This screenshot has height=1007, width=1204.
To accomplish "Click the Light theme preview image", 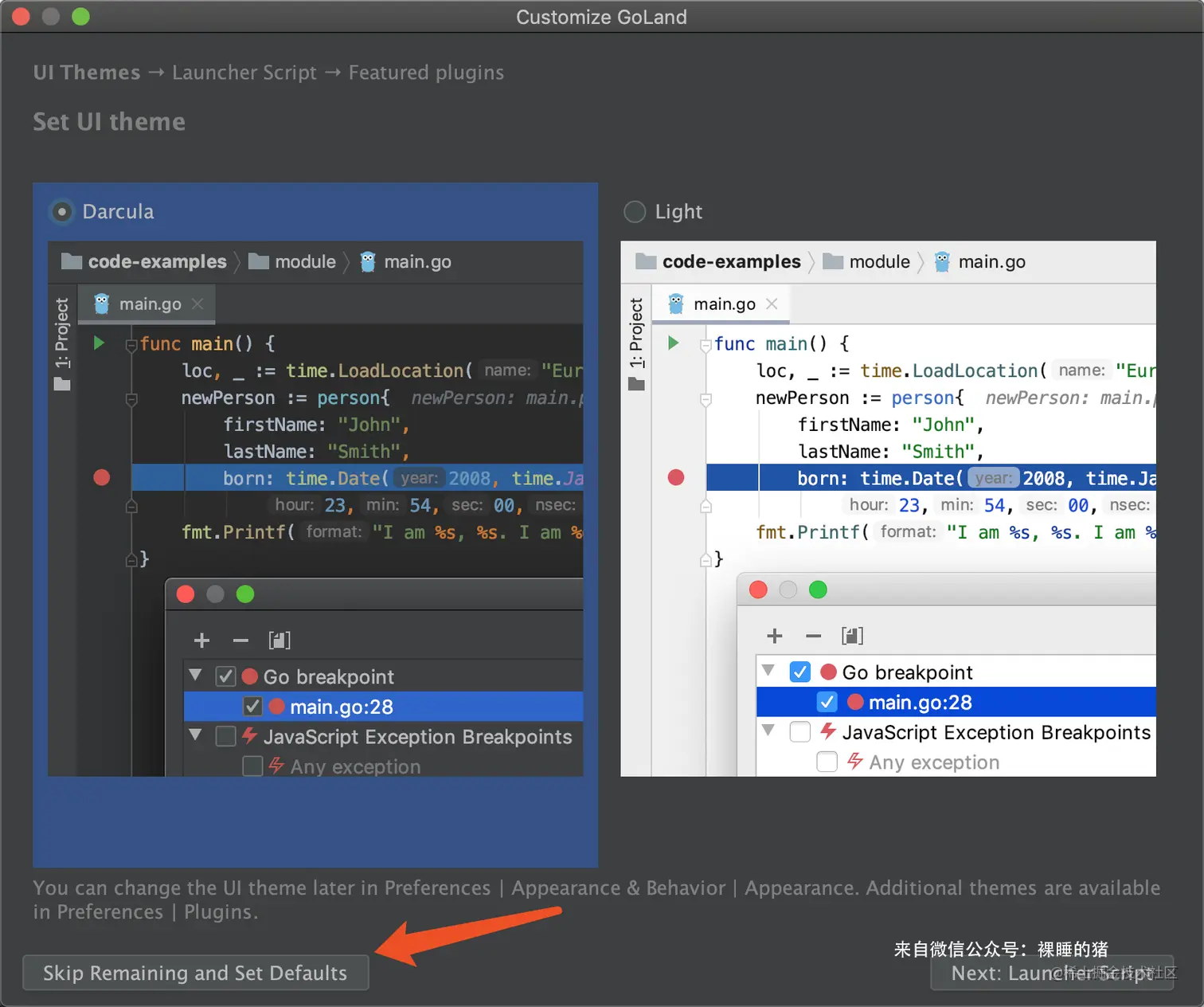I will click(x=888, y=508).
